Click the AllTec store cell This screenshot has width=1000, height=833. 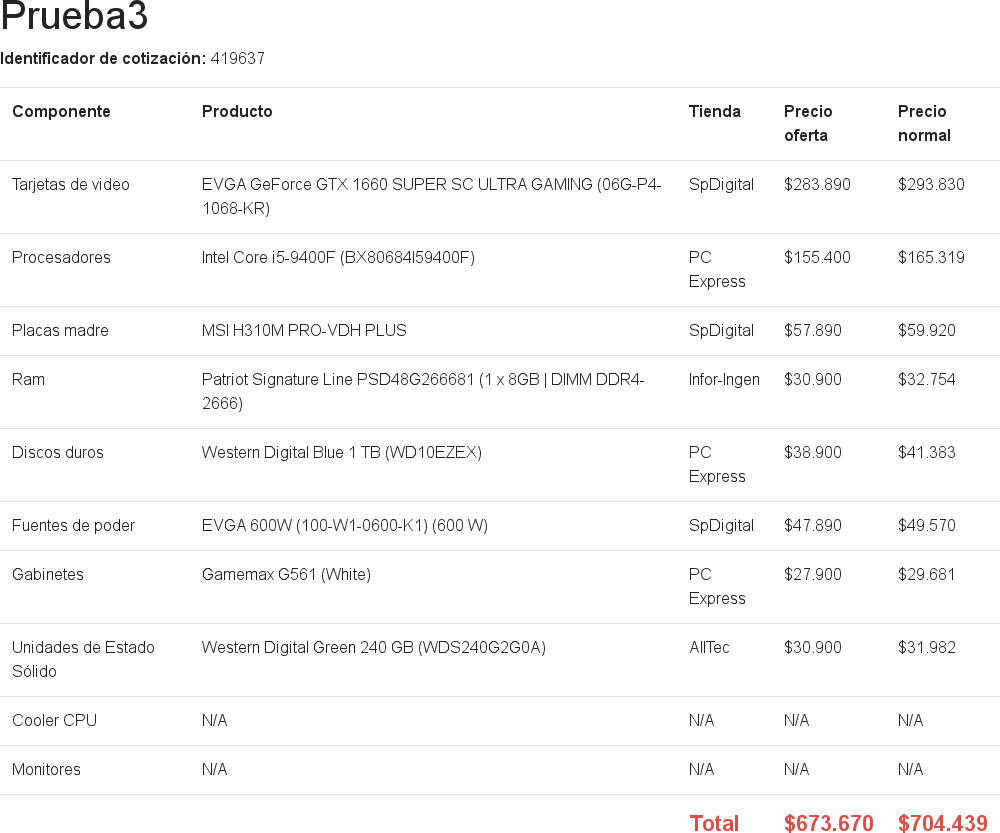709,647
